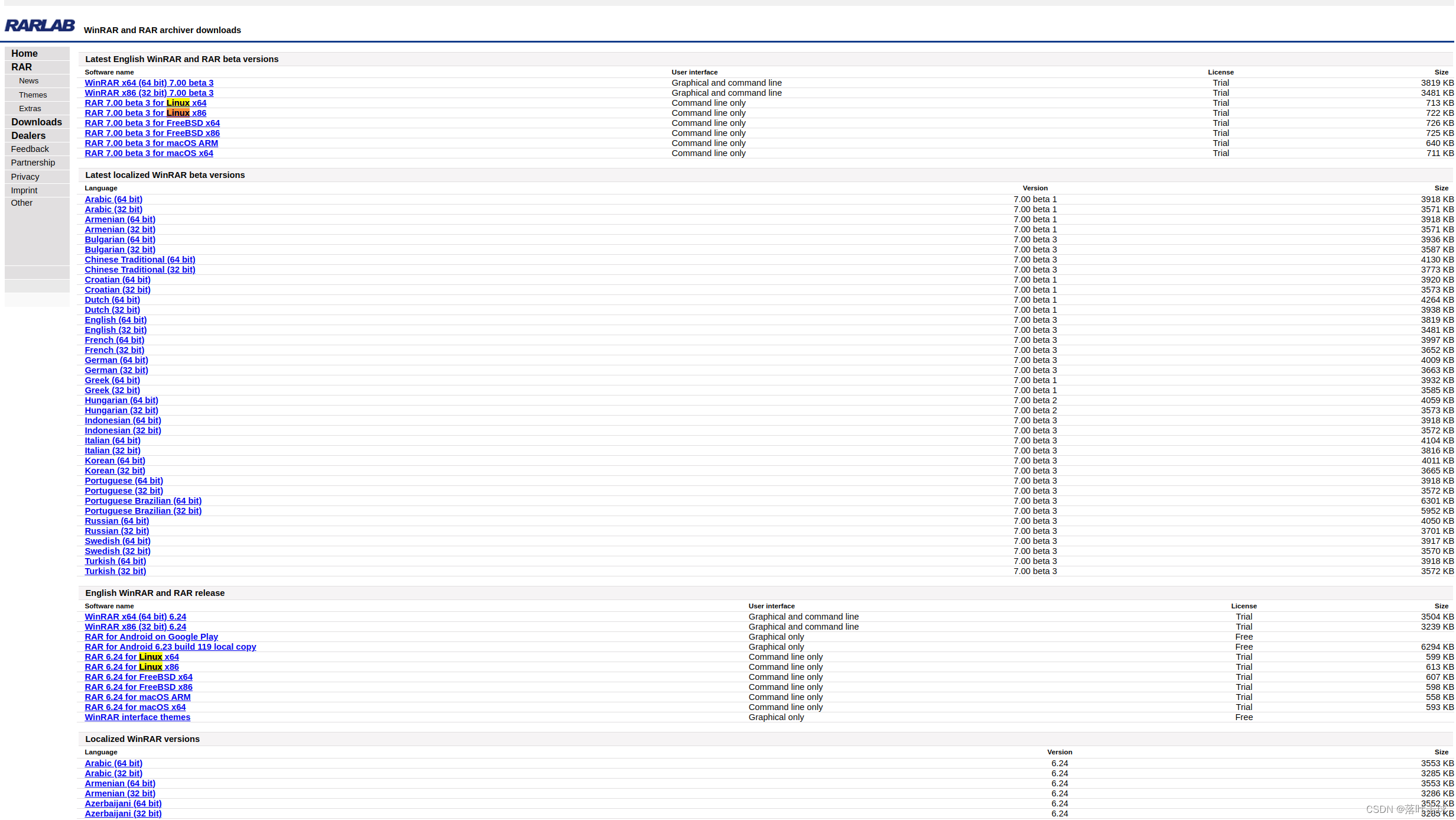
Task: Open Bulgarian (64 bit) beta link
Action: pyautogui.click(x=120, y=239)
